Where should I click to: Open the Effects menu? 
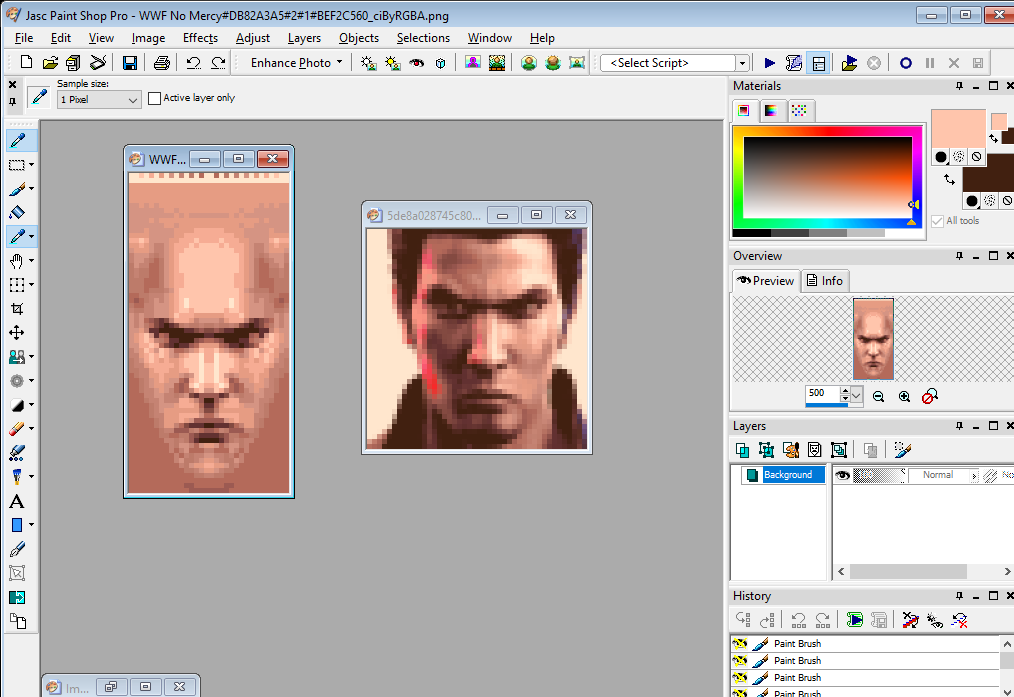pyautogui.click(x=200, y=38)
